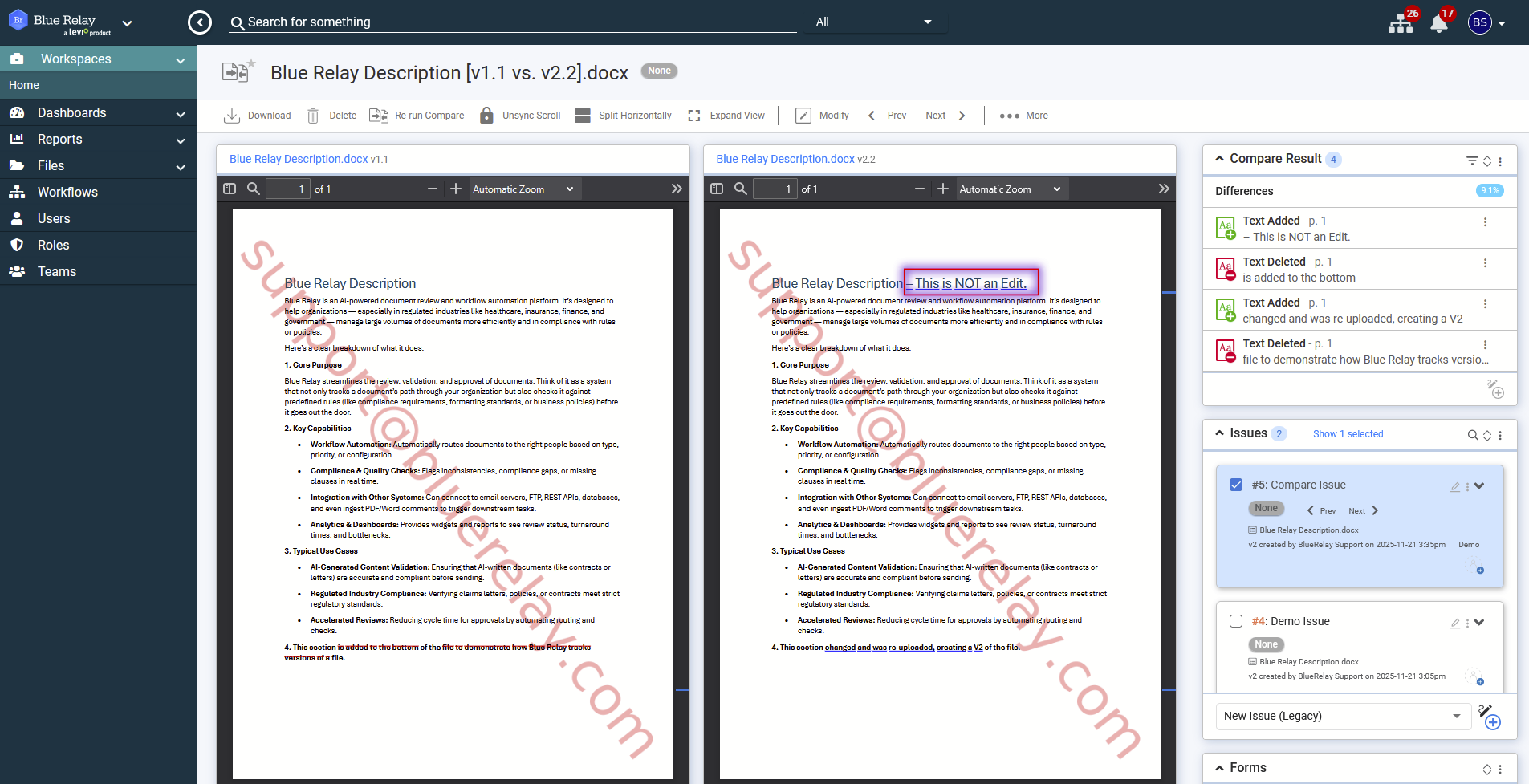Expand #4 Demo Issue chevron
The image size is (1529, 784).
1479,622
